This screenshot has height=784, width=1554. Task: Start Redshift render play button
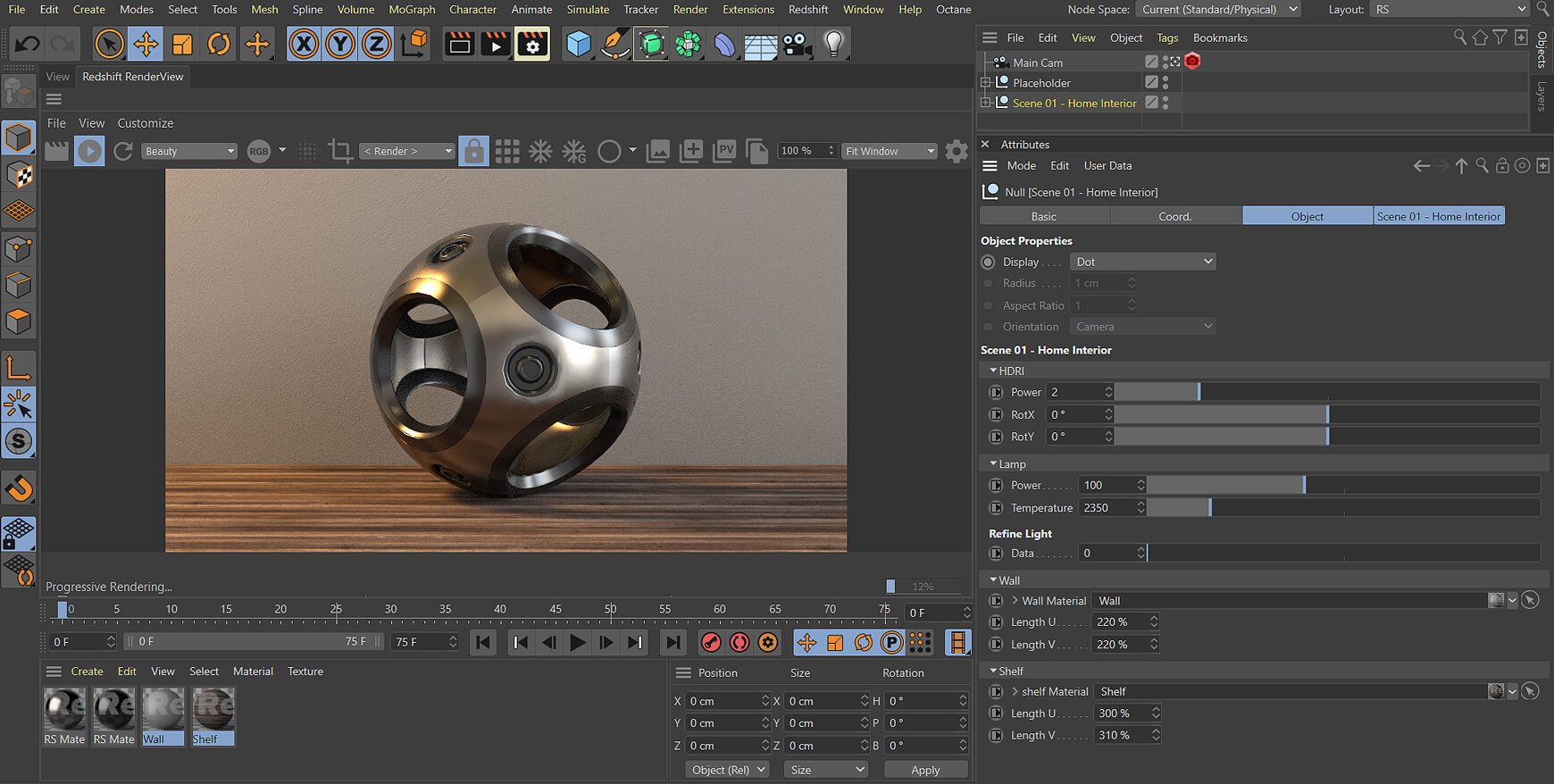point(89,151)
